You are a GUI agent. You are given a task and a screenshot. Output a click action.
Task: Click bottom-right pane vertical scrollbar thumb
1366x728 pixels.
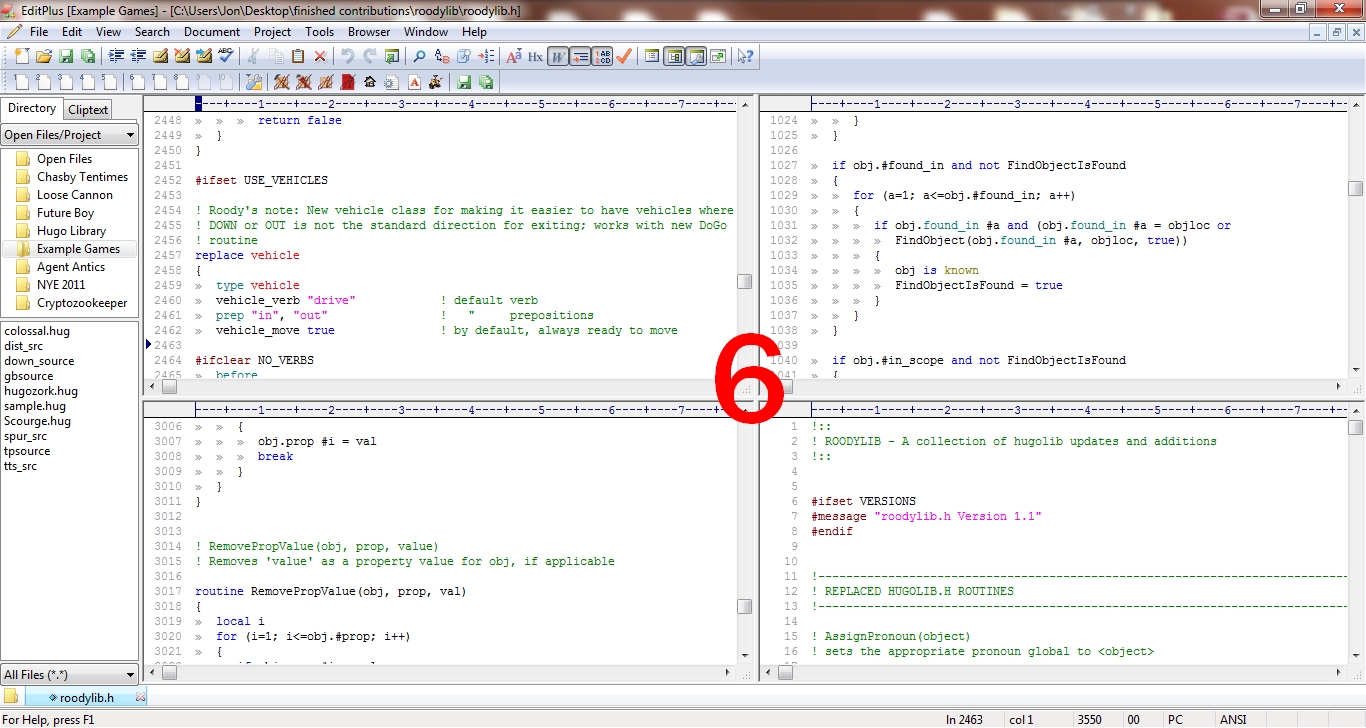pyautogui.click(x=1355, y=427)
